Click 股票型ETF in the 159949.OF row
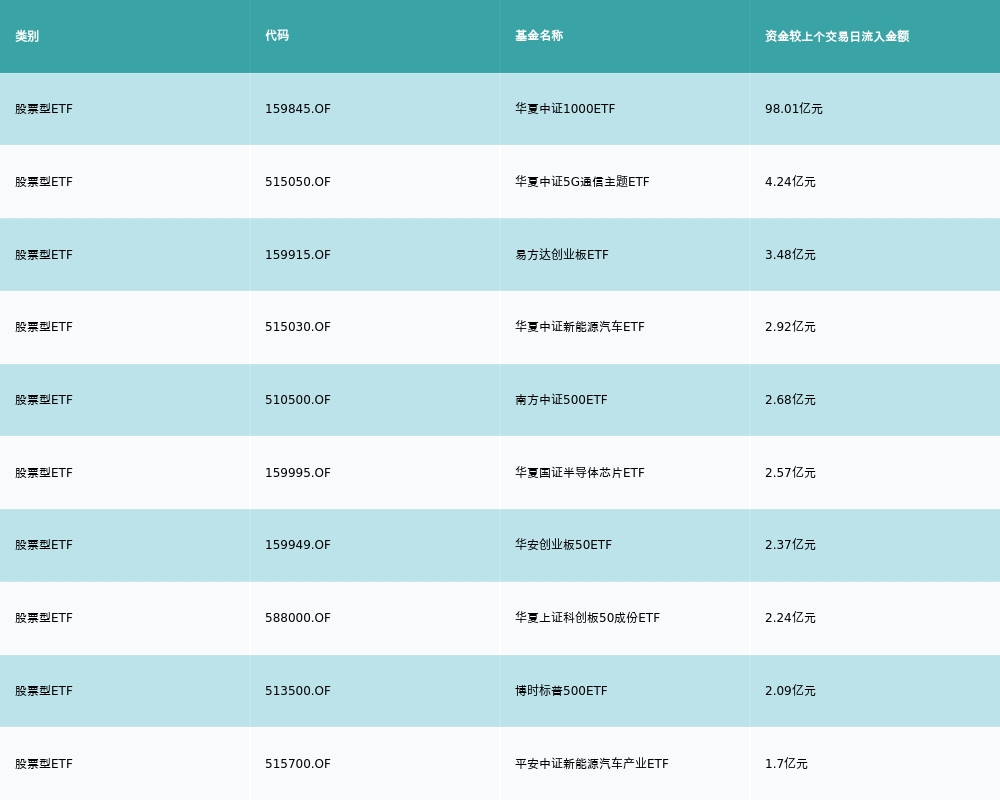This screenshot has height=800, width=1000. (x=44, y=545)
